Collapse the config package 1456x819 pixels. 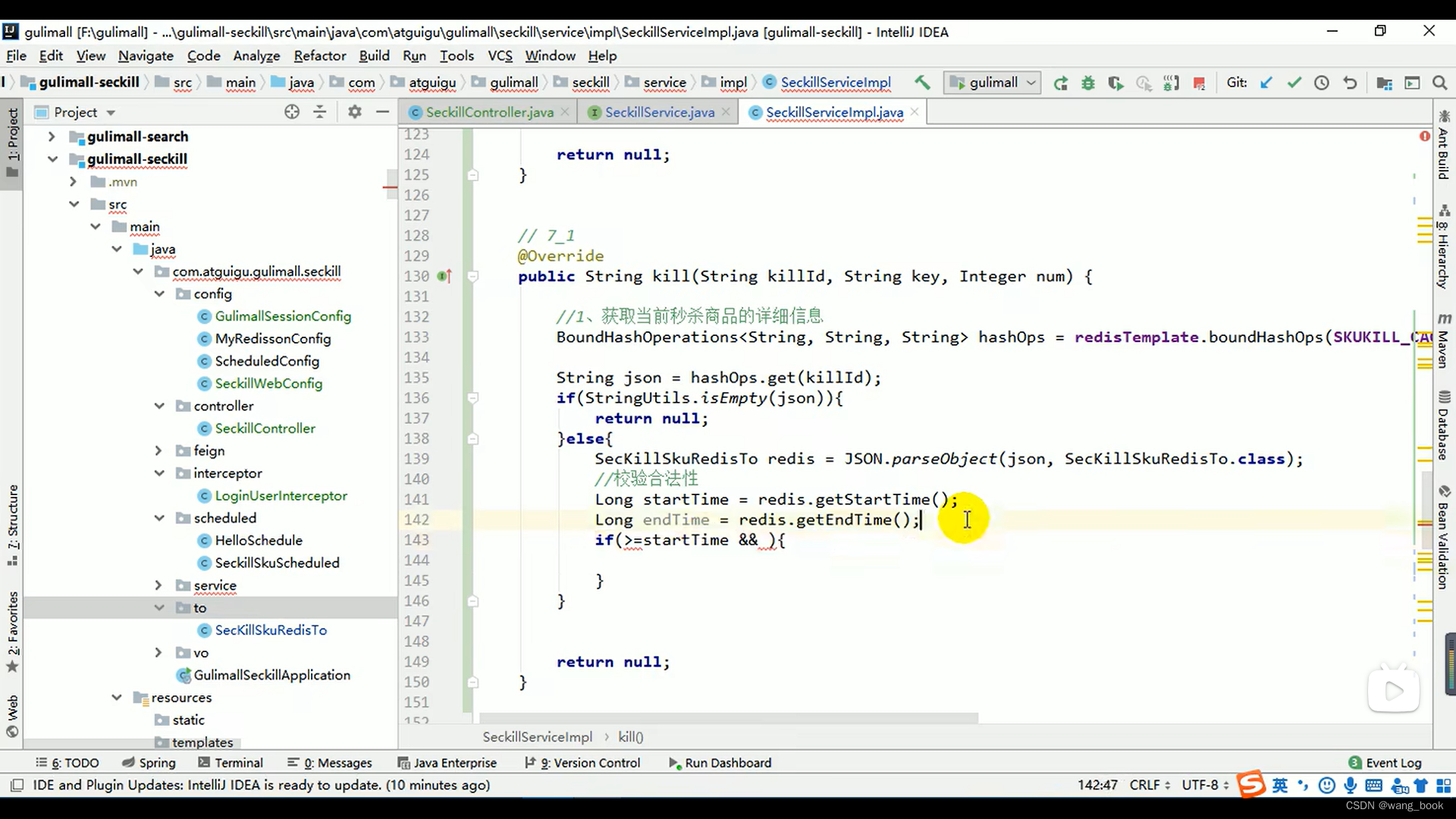[x=159, y=293]
